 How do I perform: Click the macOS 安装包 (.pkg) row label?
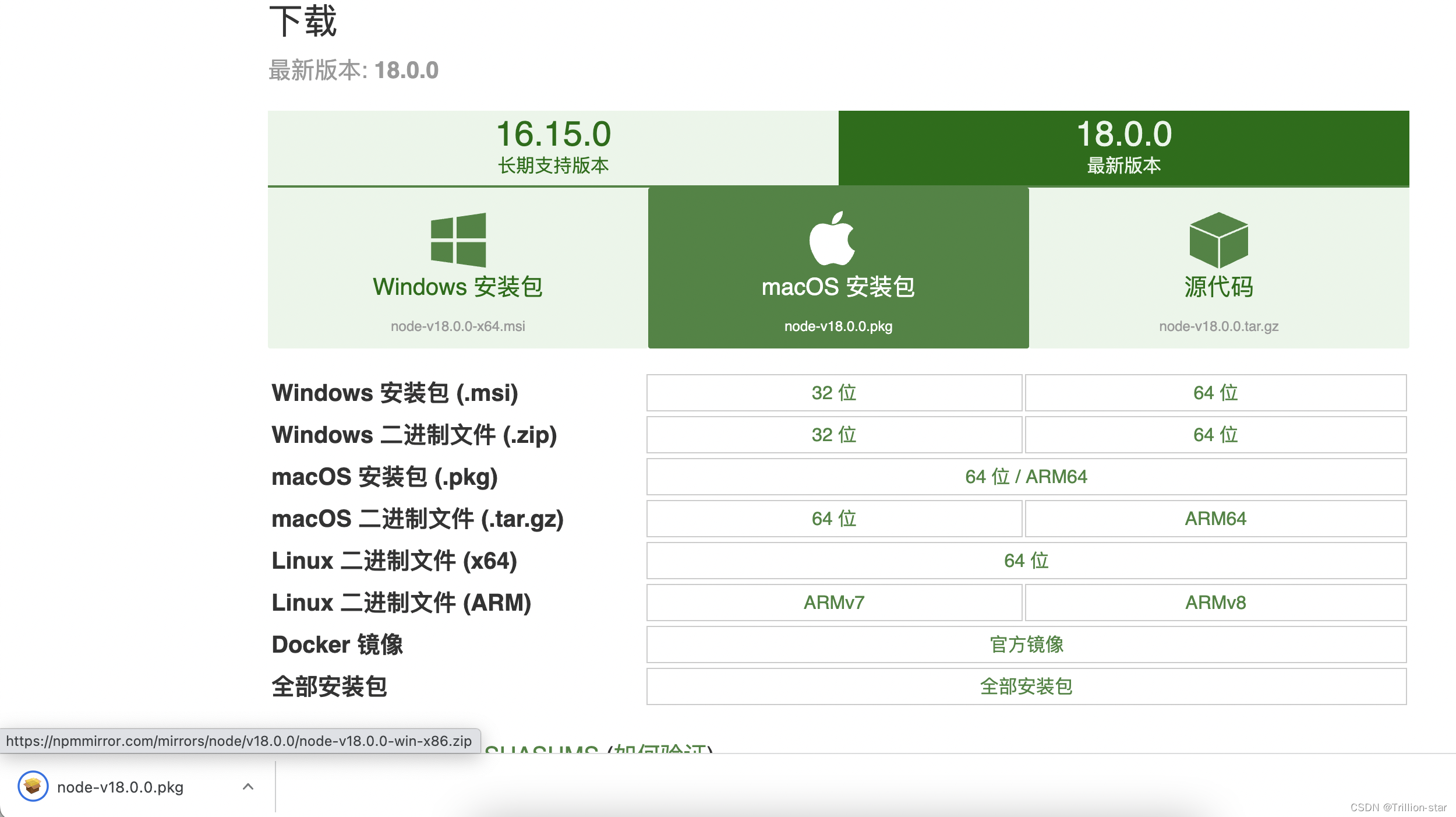coord(385,477)
